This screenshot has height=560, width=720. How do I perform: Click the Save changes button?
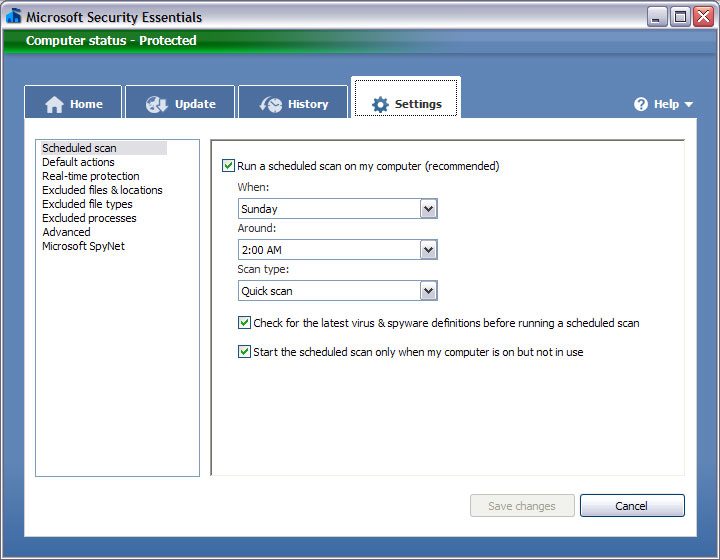[522, 506]
